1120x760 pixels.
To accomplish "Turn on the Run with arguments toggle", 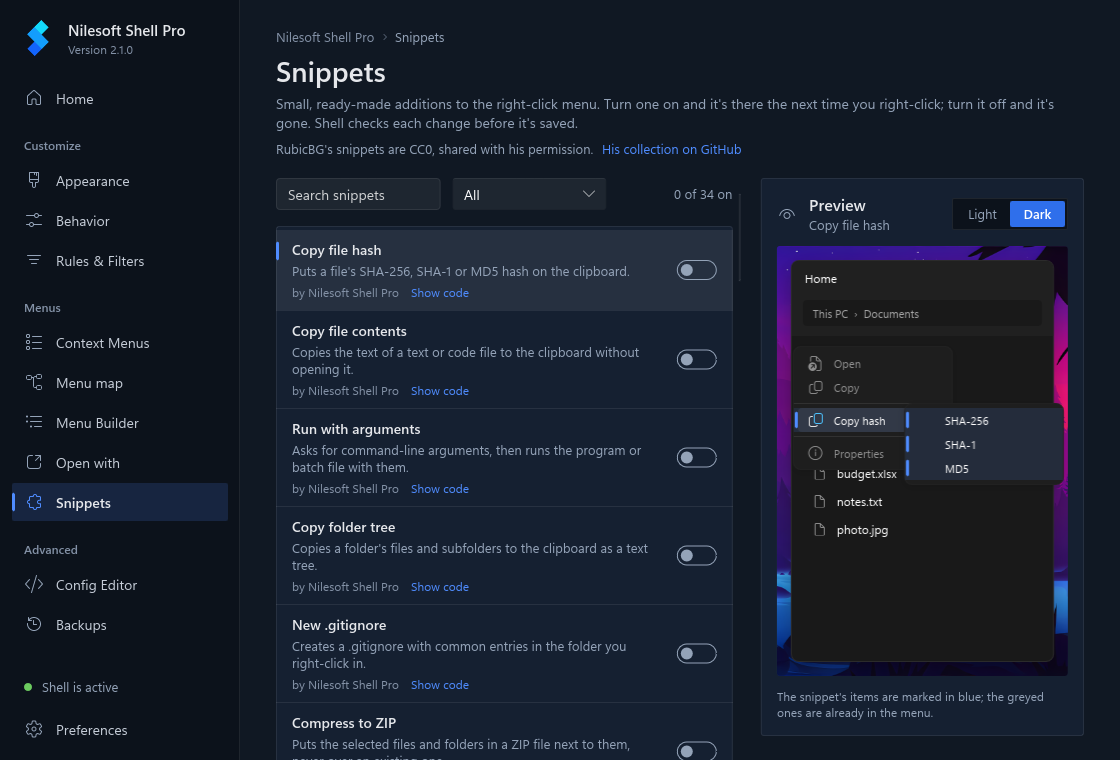I will pos(696,457).
